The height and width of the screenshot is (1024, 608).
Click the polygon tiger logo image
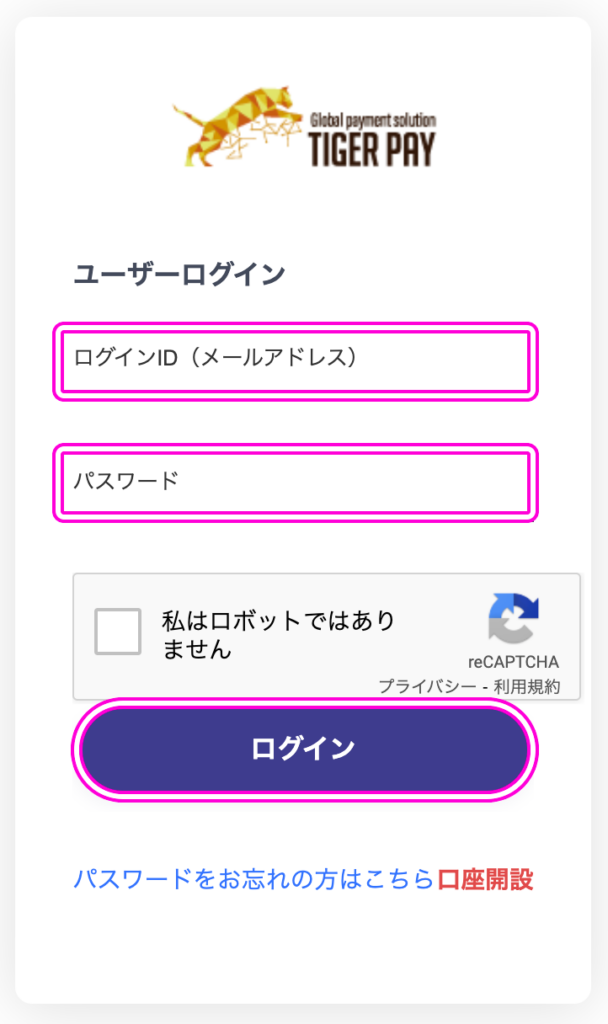tap(238, 126)
